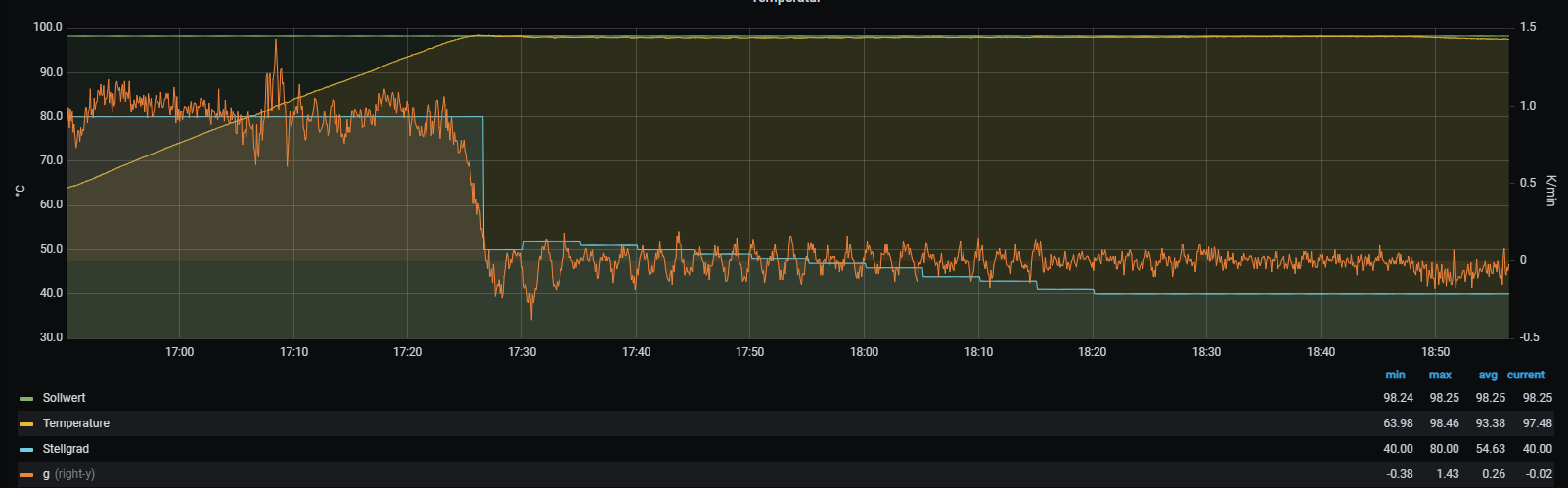1568x488 pixels.
Task: Select the g (right-y) legend entry
Action: pos(68,474)
